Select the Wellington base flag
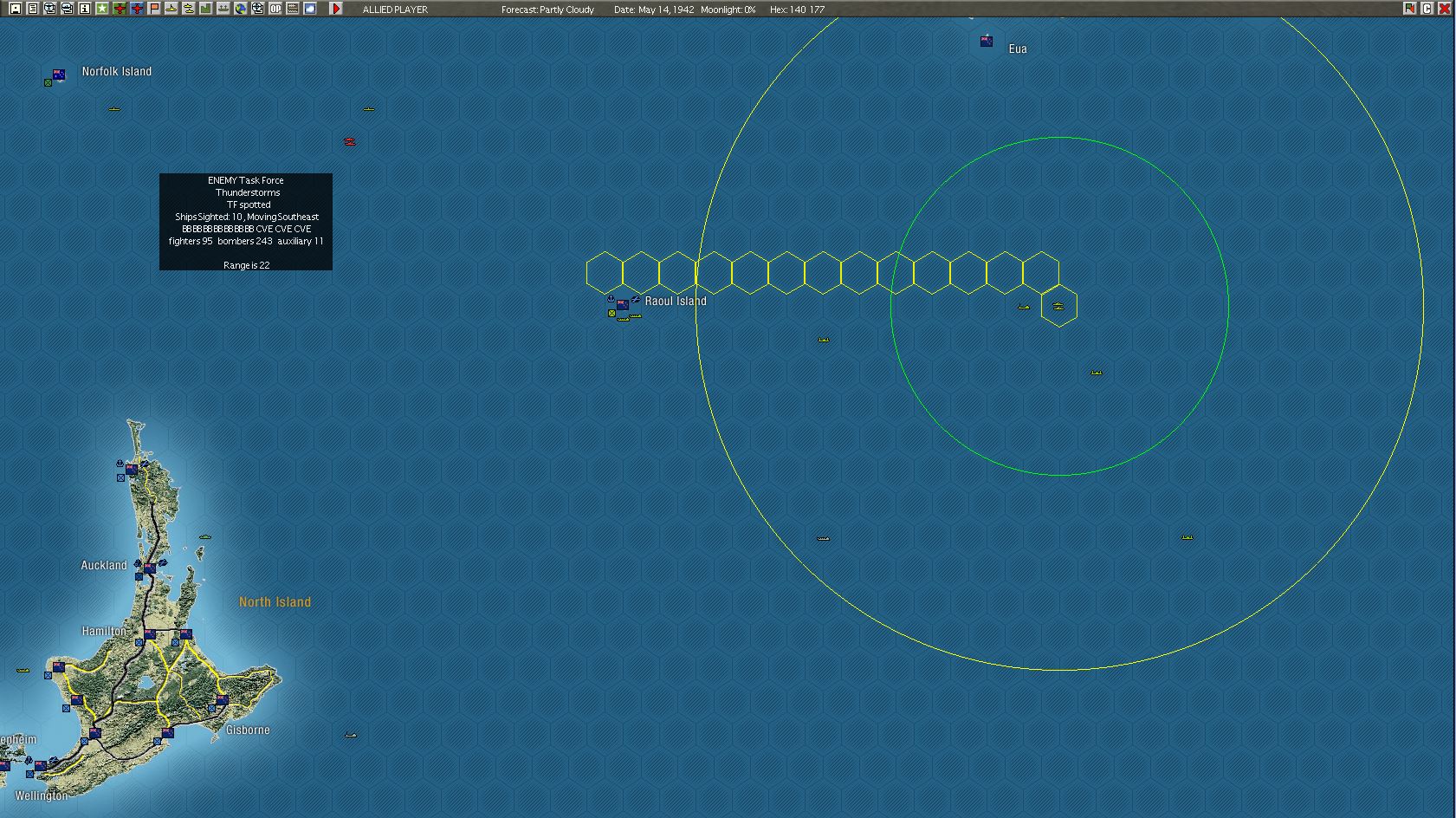Viewport: 1456px width, 818px height. pyautogui.click(x=40, y=767)
